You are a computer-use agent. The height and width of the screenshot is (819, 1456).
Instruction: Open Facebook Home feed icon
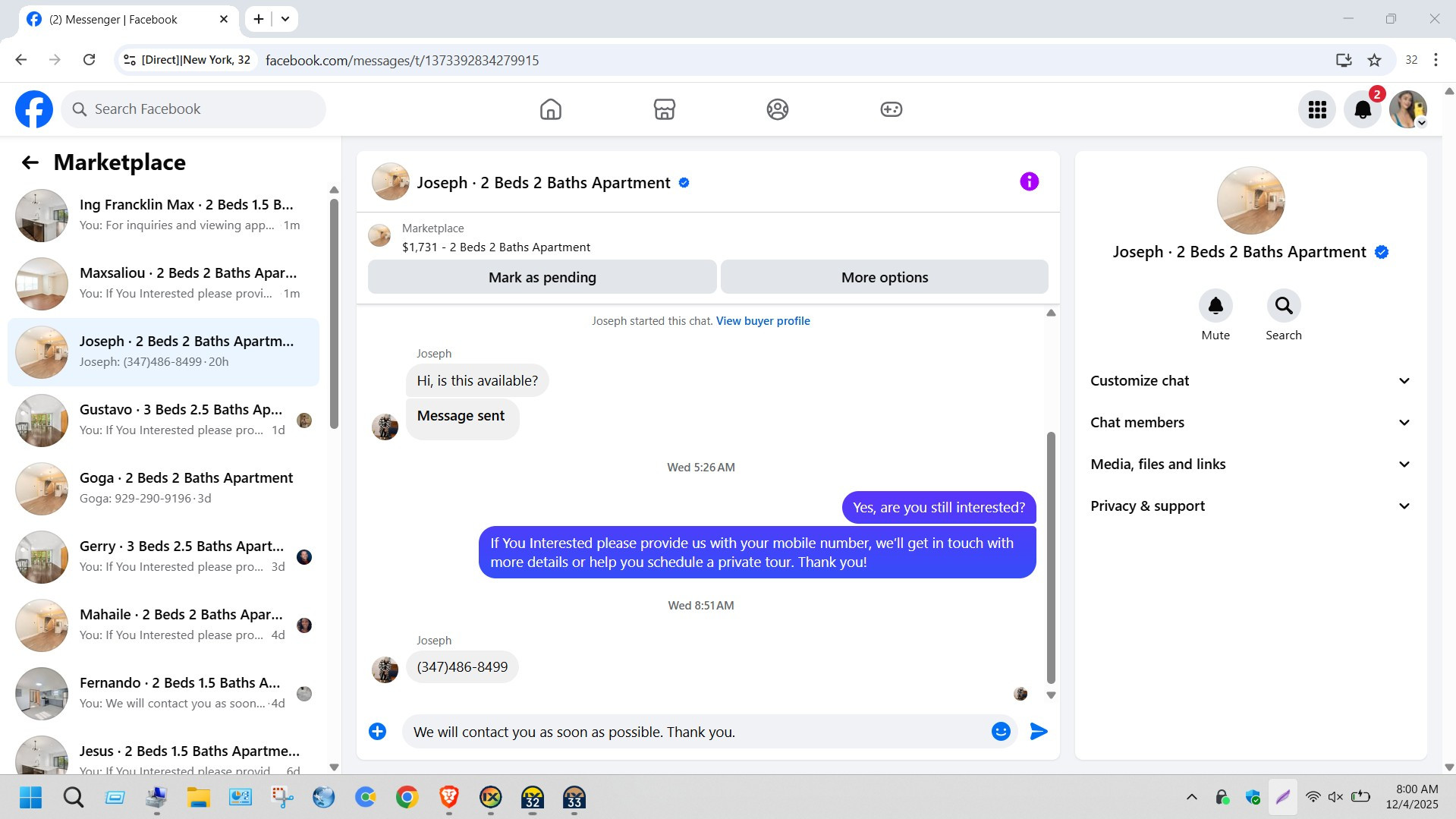pyautogui.click(x=550, y=109)
